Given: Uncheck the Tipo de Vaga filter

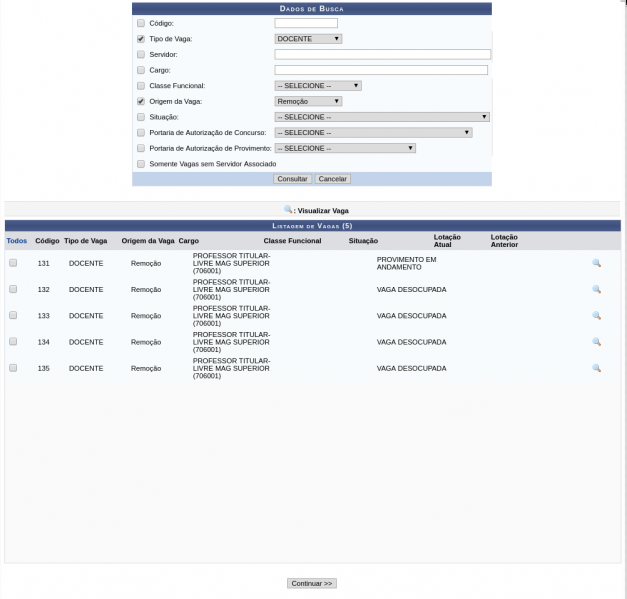Looking at the screenshot, I should (141, 39).
